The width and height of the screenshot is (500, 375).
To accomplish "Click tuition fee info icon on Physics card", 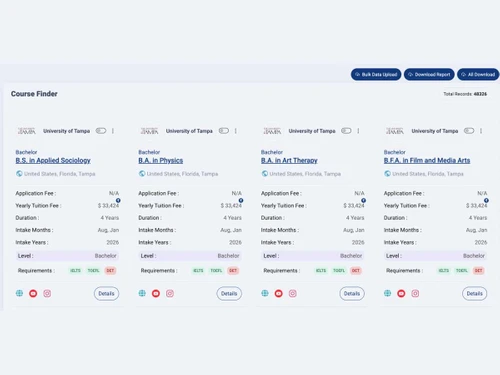I will tap(241, 200).
